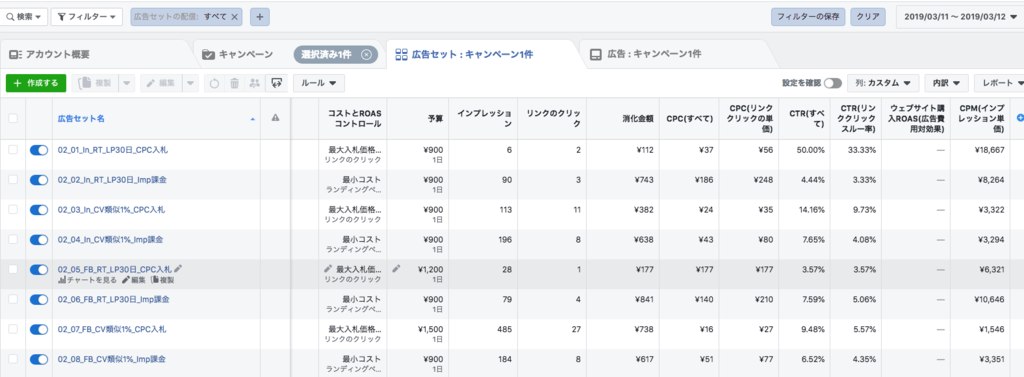Click the クリア button
The image size is (1024, 377).
click(867, 17)
